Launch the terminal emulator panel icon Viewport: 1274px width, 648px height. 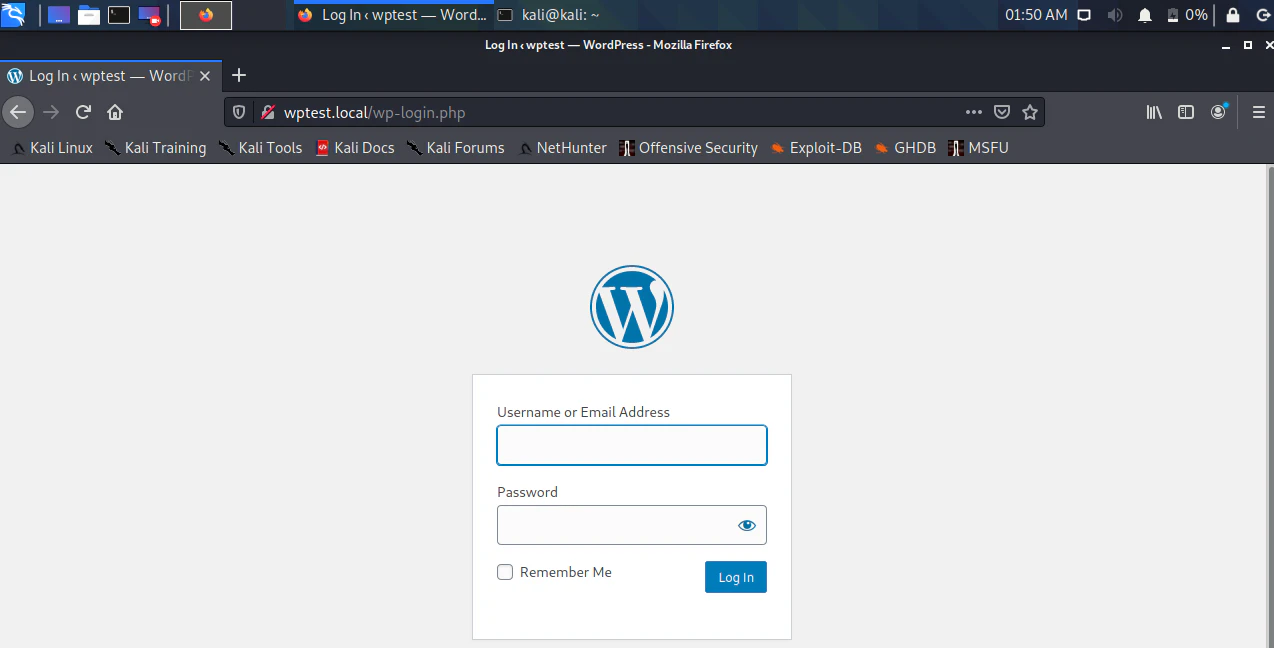click(x=119, y=15)
